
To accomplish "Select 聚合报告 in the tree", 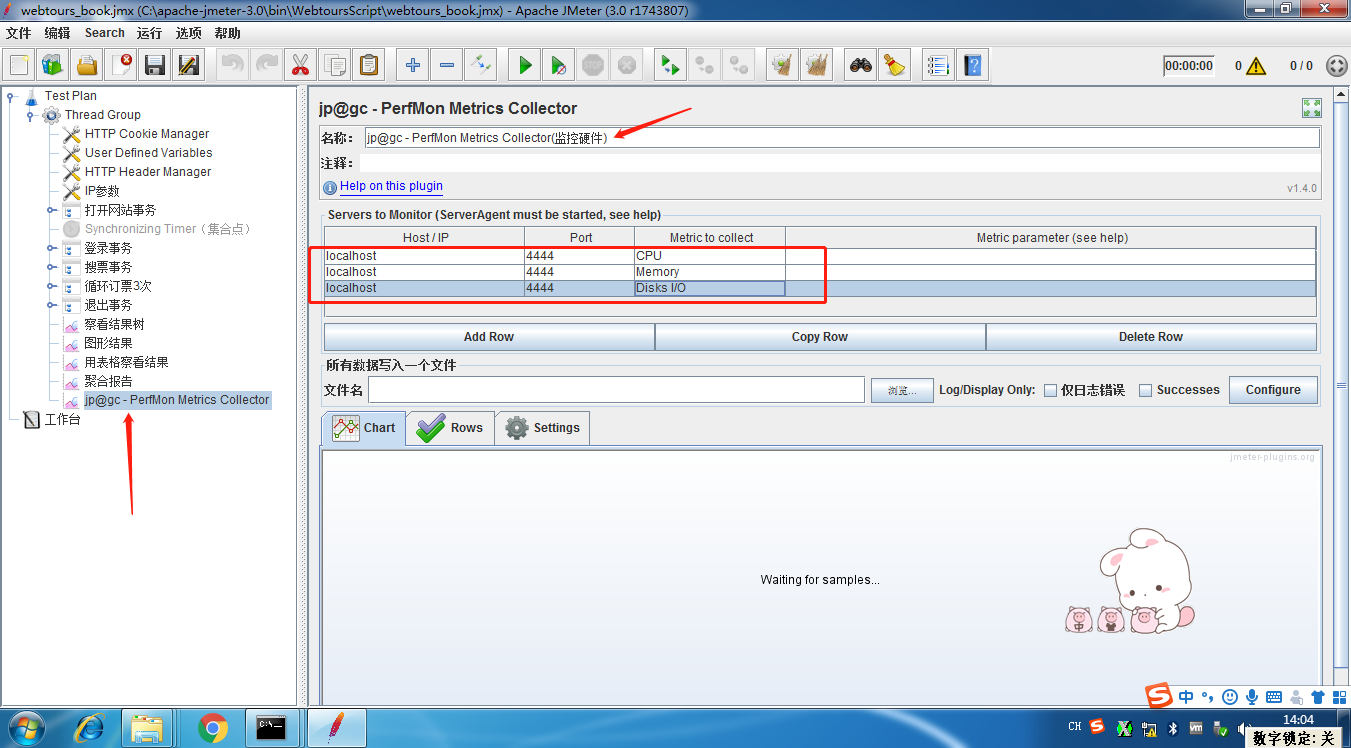I will pyautogui.click(x=108, y=381).
